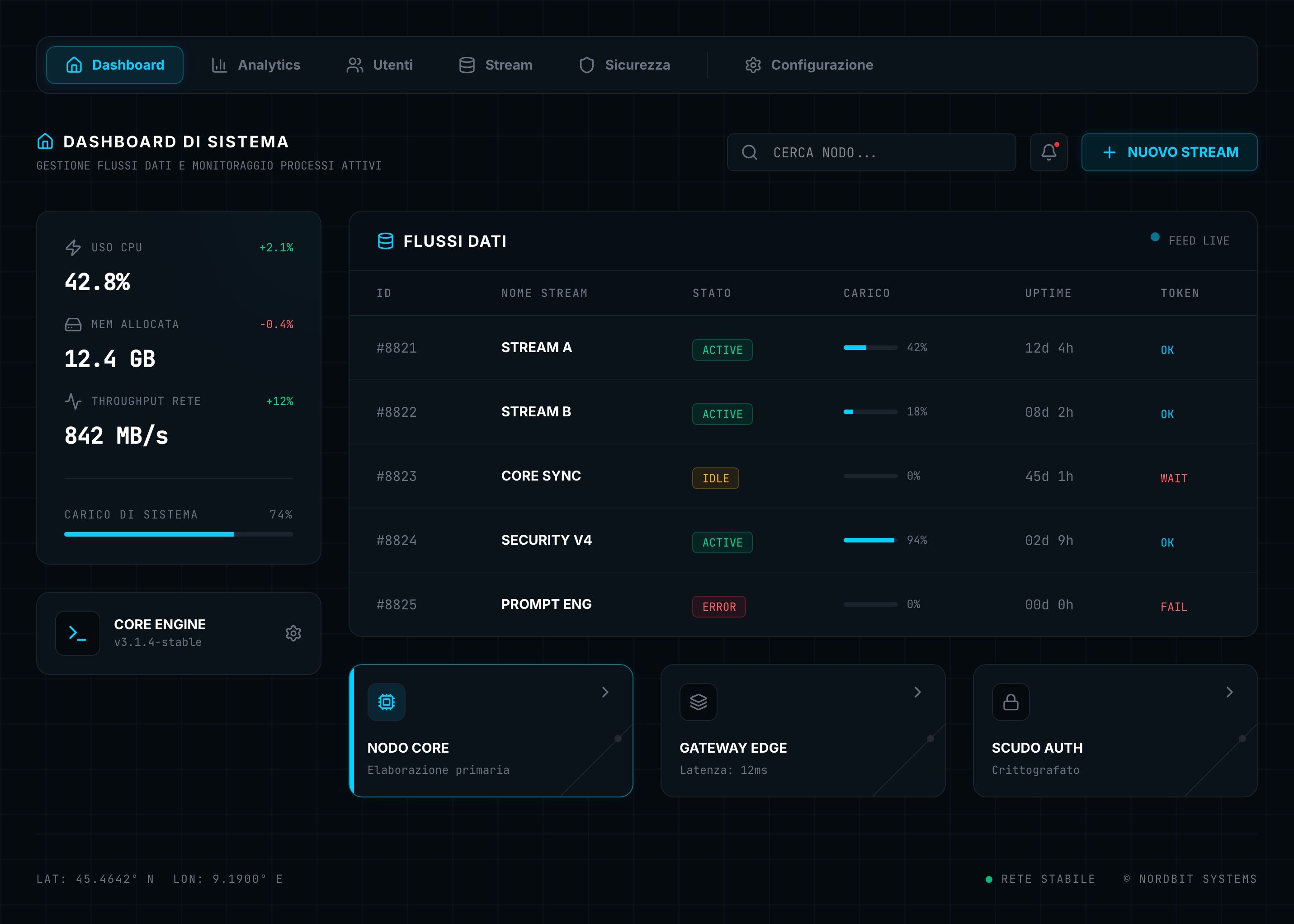The height and width of the screenshot is (924, 1294).
Task: Click the Flussi Dati database icon
Action: tap(386, 241)
